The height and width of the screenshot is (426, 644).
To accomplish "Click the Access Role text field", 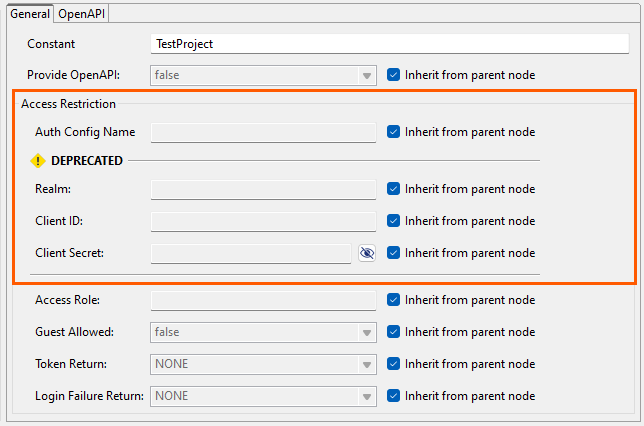I will 263,300.
